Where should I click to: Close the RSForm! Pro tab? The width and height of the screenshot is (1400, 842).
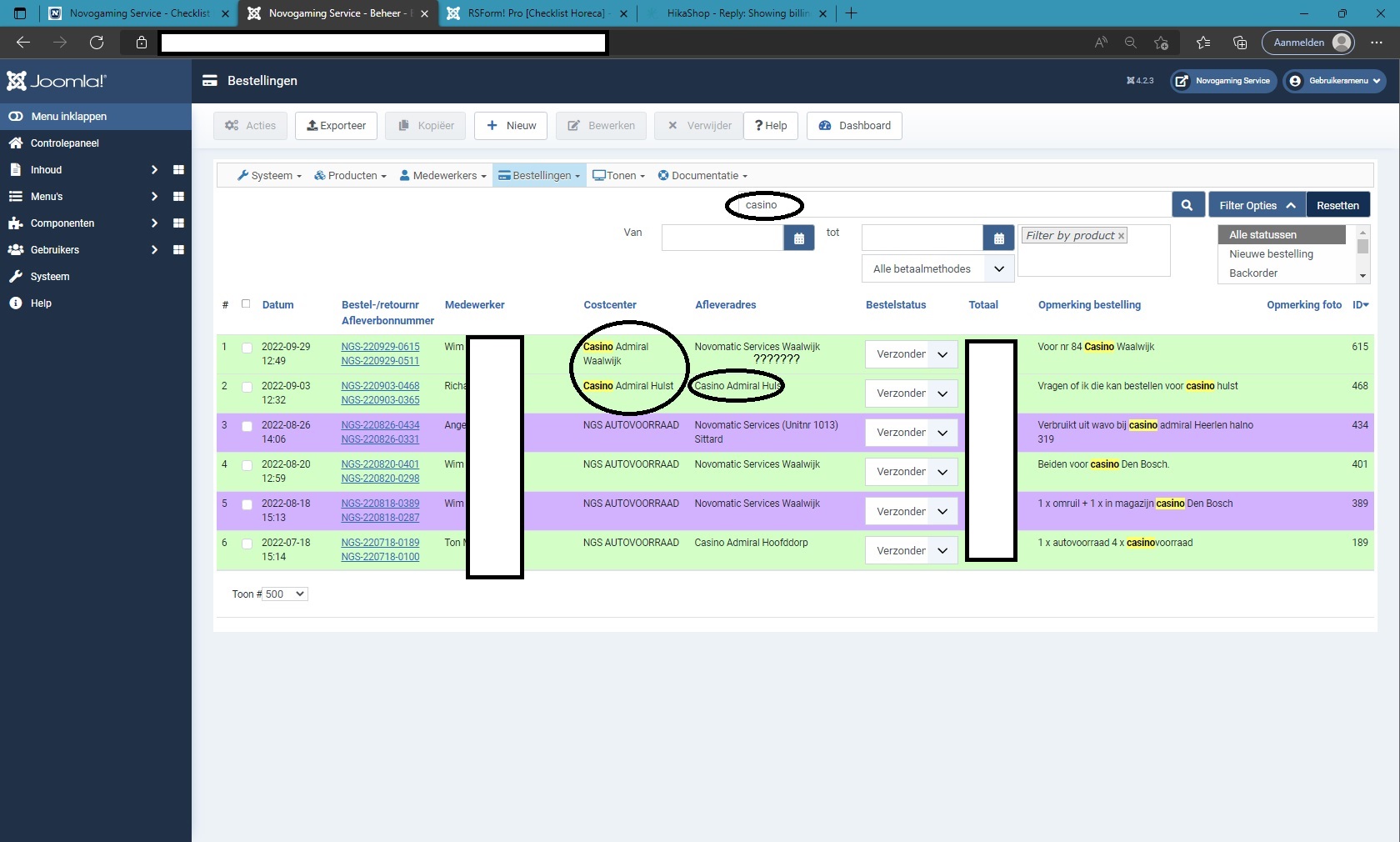pyautogui.click(x=623, y=13)
